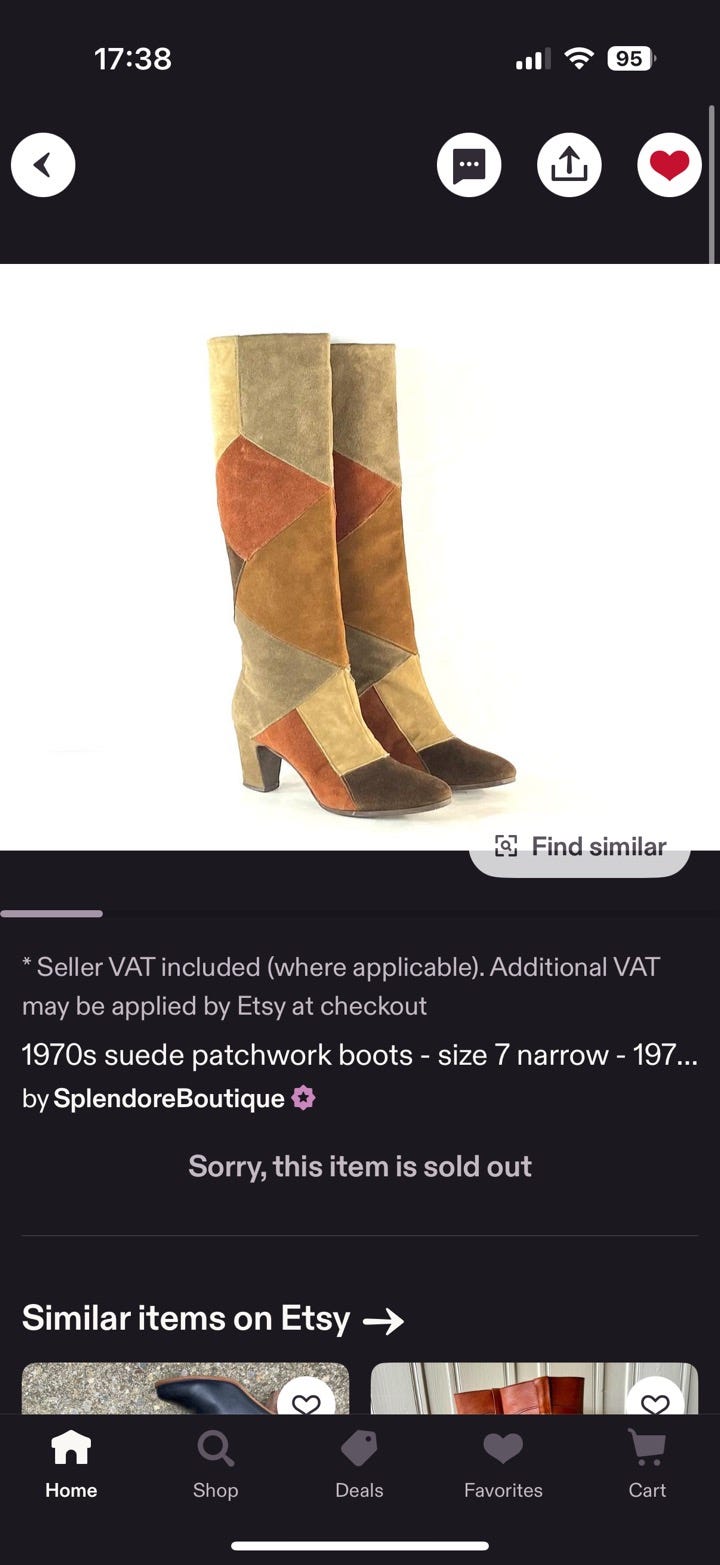Open the Favorites tab
The image size is (720, 1565).
click(x=503, y=1464)
